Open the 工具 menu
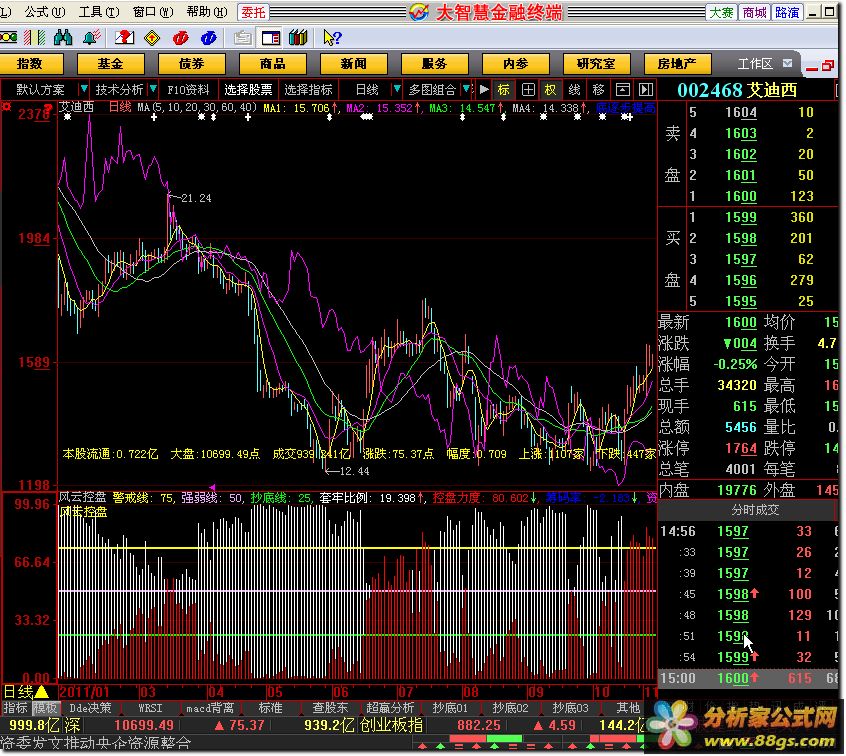 point(98,11)
